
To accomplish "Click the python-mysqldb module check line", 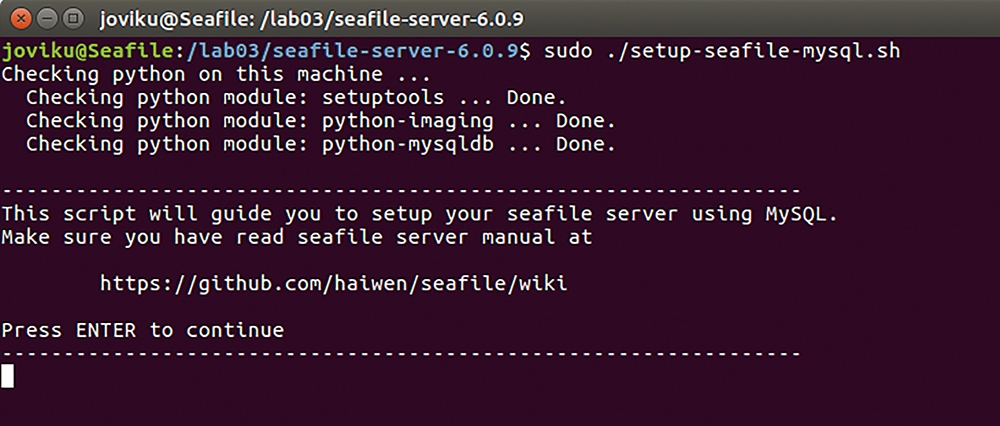I will [321, 144].
